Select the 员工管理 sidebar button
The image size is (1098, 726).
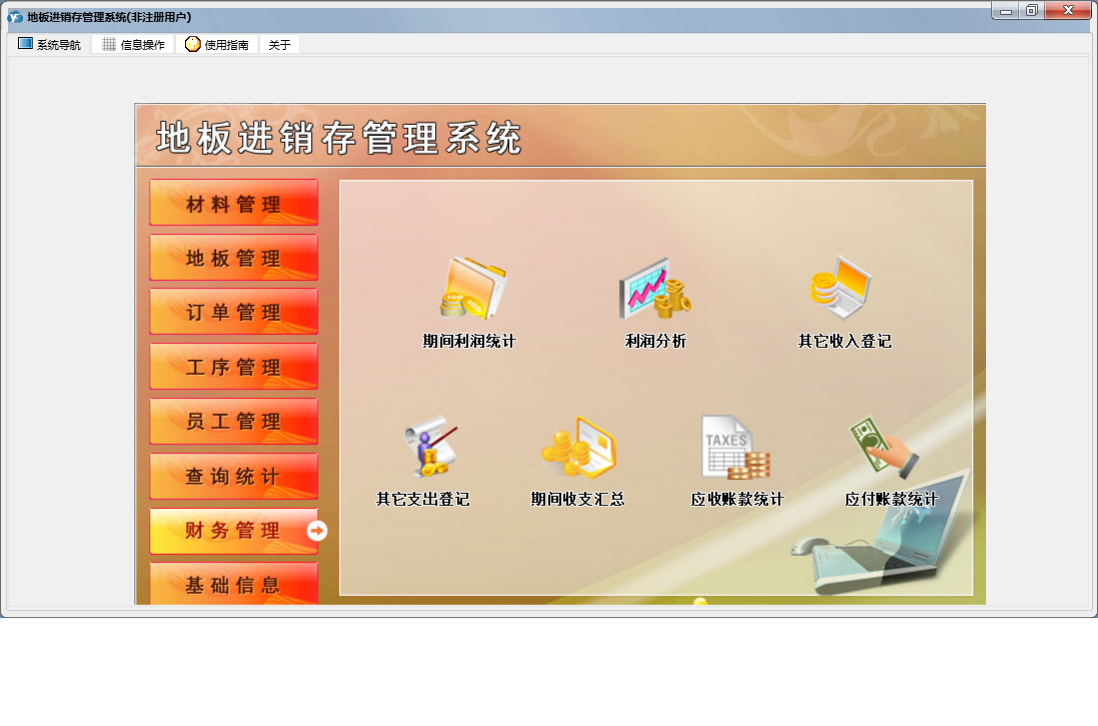click(234, 421)
